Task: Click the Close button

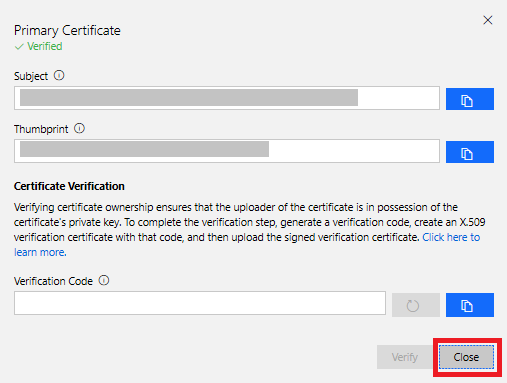Action: [466, 357]
